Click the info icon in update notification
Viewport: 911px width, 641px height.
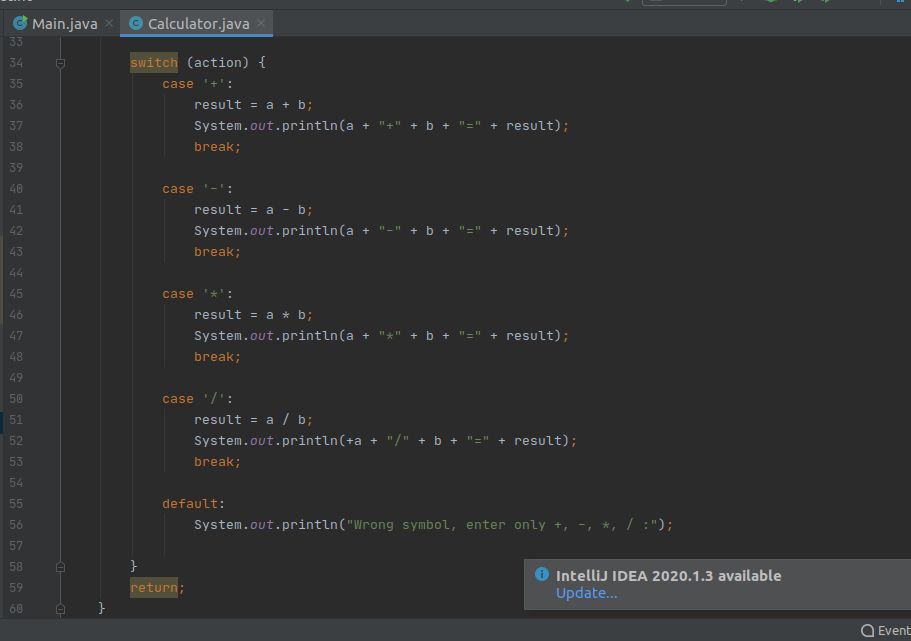pyautogui.click(x=541, y=574)
